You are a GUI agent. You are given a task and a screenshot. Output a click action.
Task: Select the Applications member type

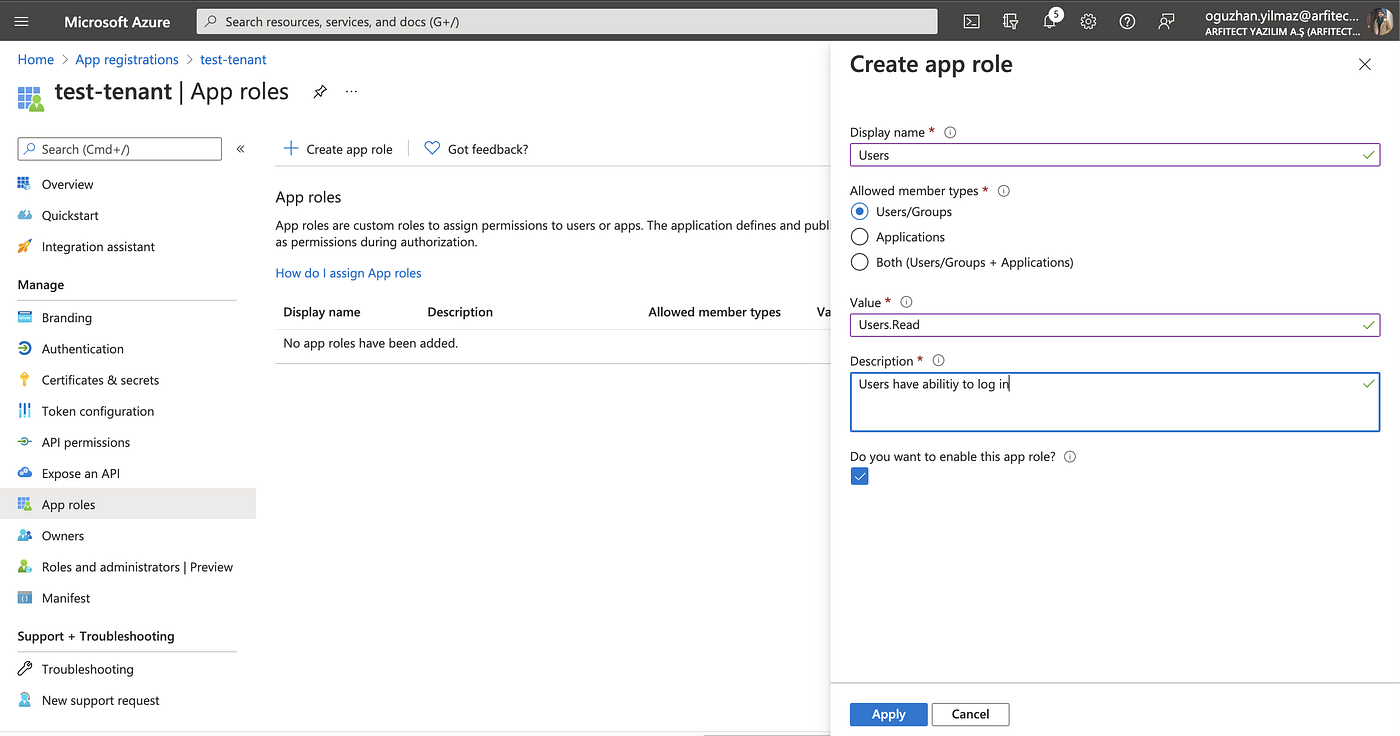tap(859, 237)
